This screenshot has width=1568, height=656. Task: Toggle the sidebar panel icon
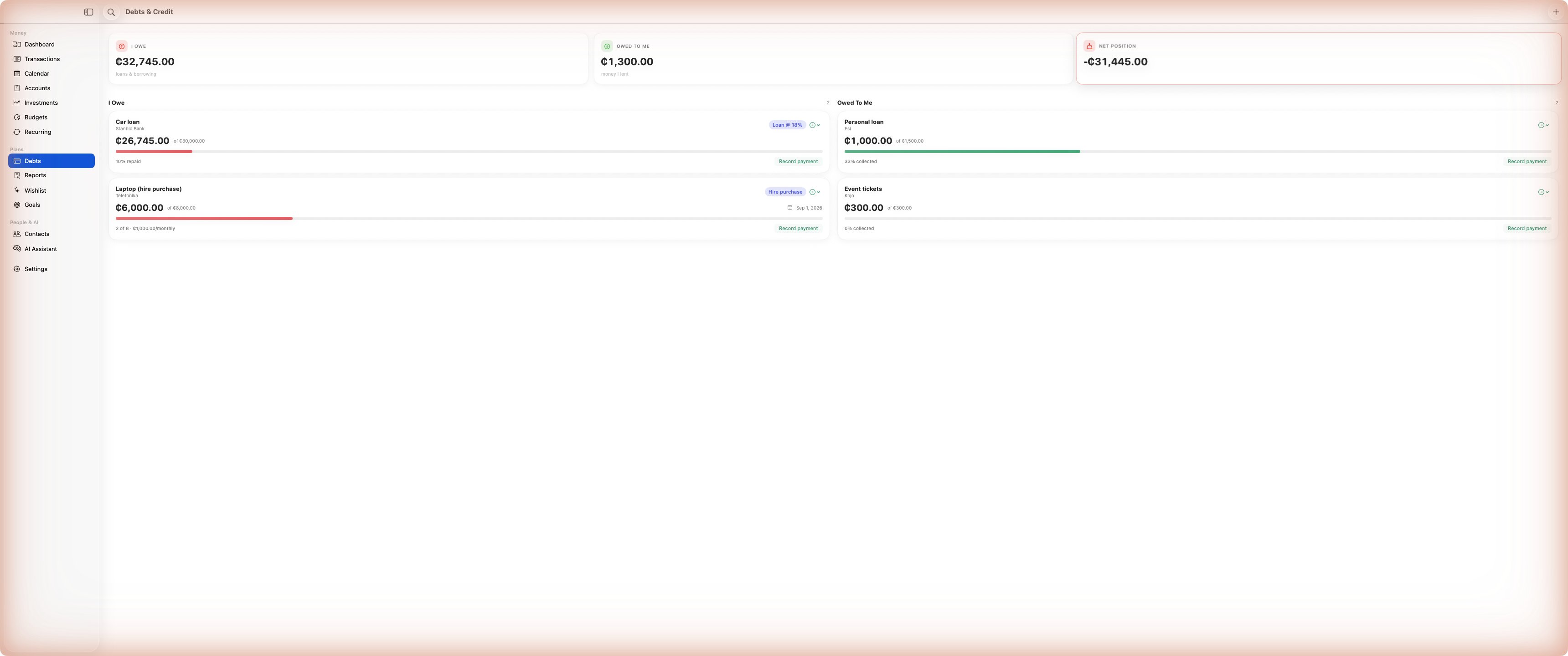point(89,12)
